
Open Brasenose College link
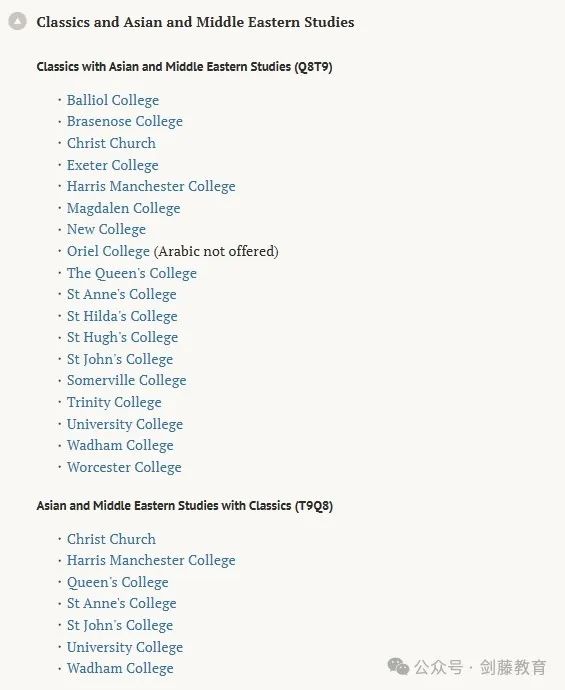coord(125,121)
